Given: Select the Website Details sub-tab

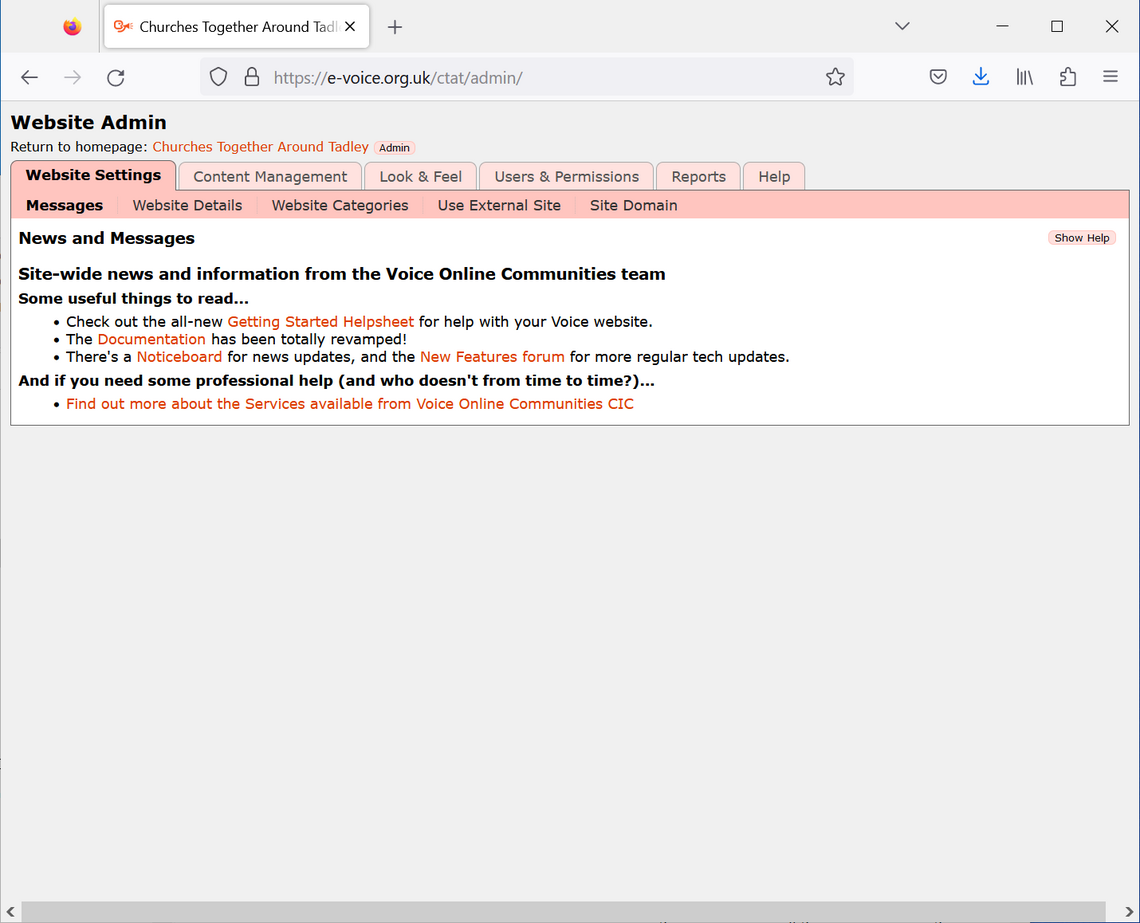Looking at the screenshot, I should coord(187,206).
